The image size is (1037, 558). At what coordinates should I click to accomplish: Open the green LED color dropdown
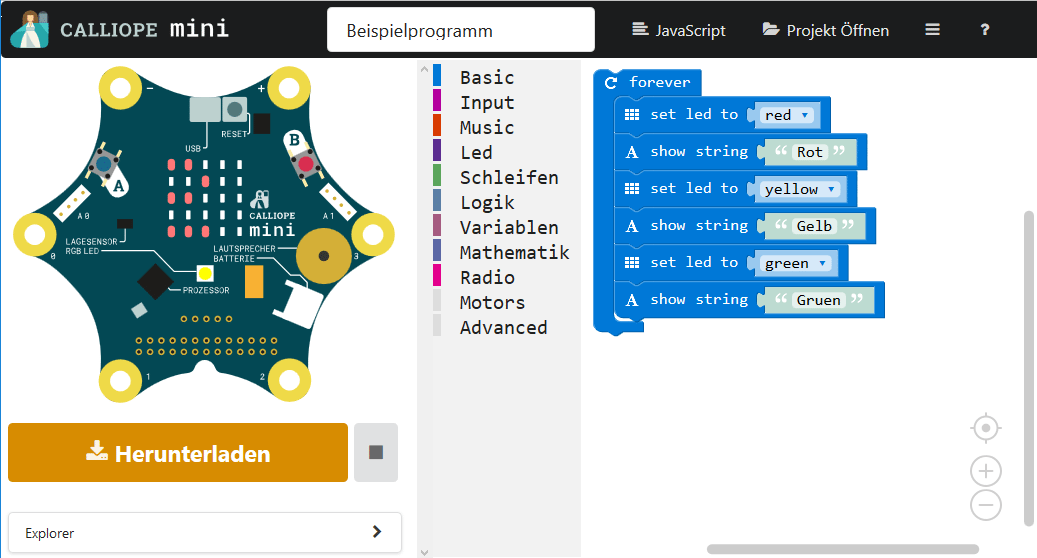point(795,263)
